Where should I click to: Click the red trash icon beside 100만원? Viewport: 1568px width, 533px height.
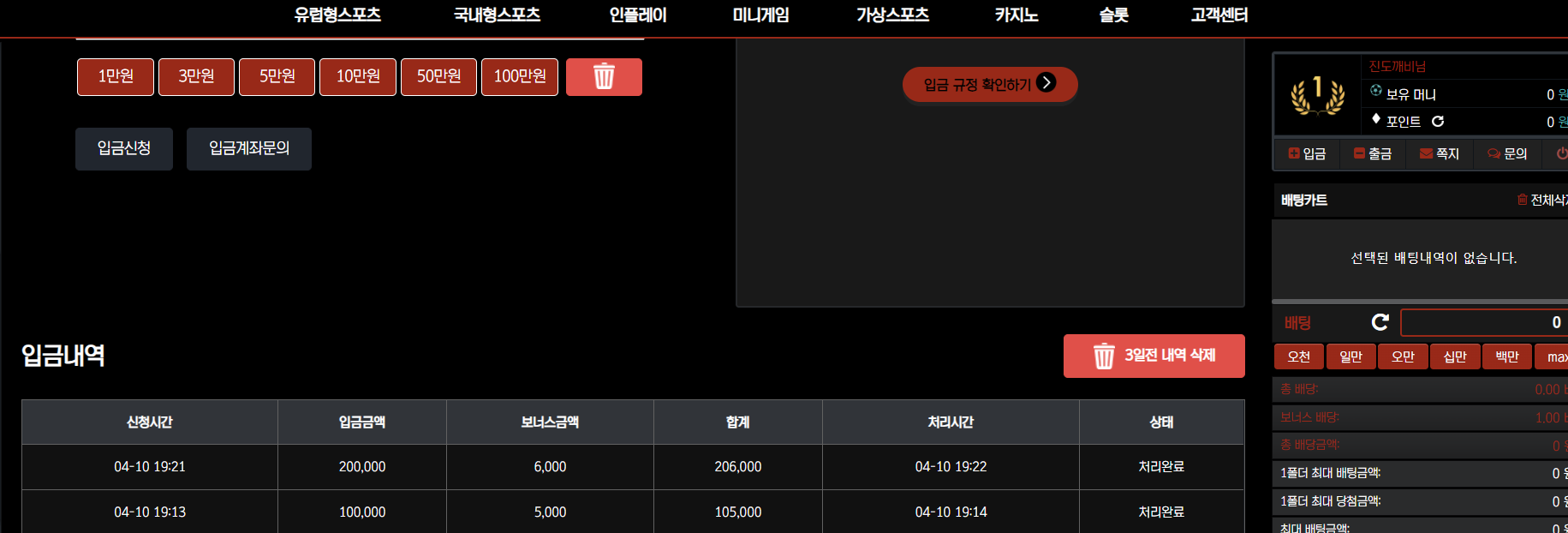(604, 77)
